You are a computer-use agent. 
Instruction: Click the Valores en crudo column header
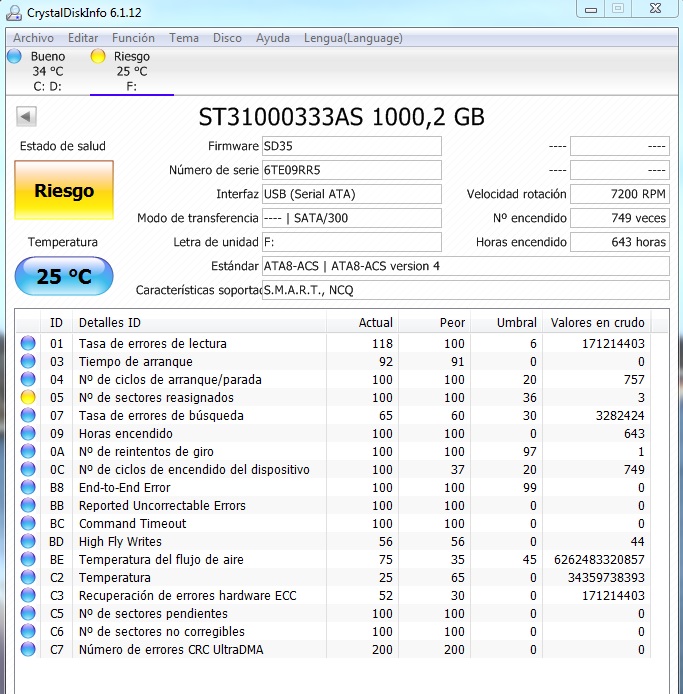click(597, 323)
